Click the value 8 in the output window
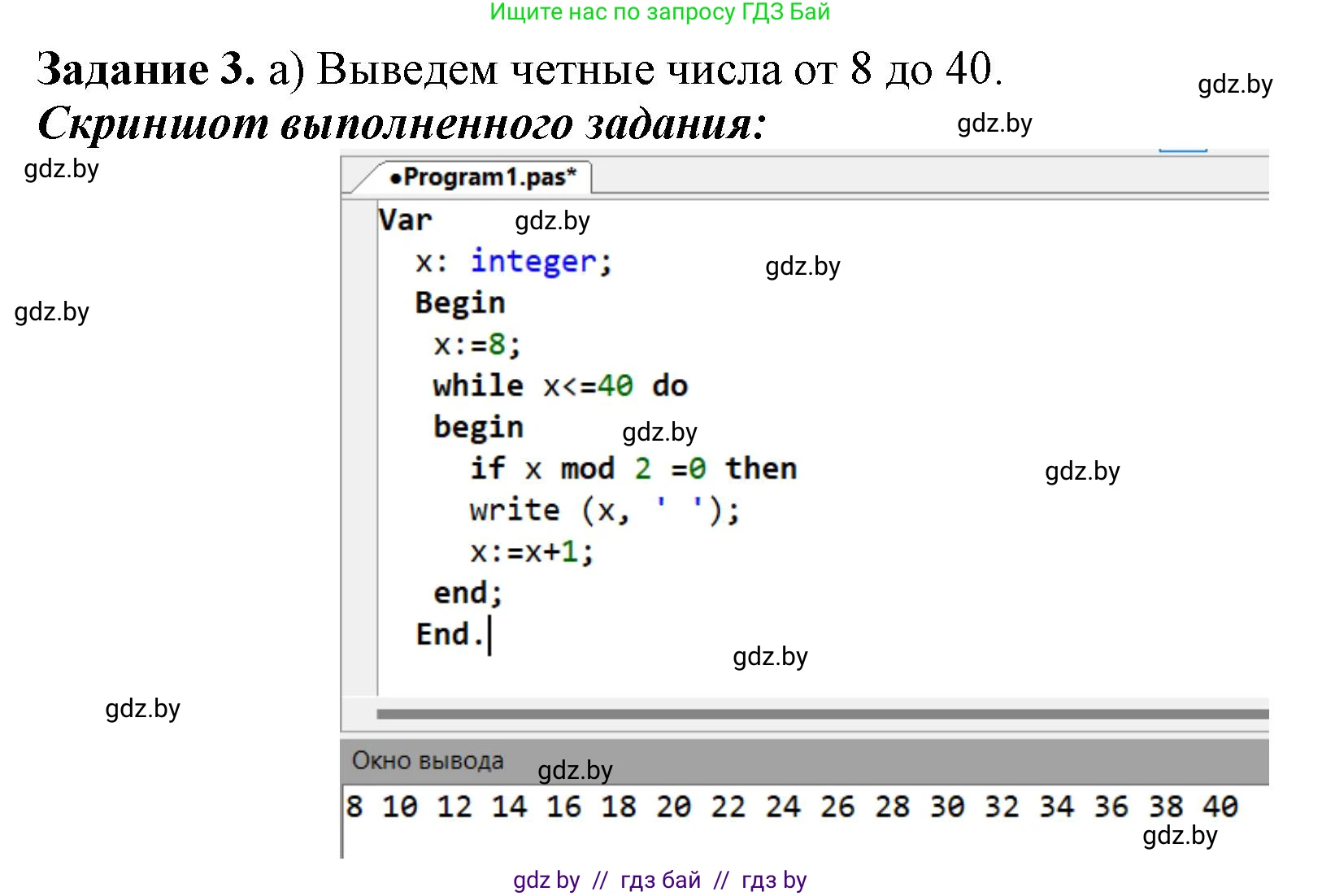This screenshot has height=896, width=1322. pyautogui.click(x=354, y=807)
